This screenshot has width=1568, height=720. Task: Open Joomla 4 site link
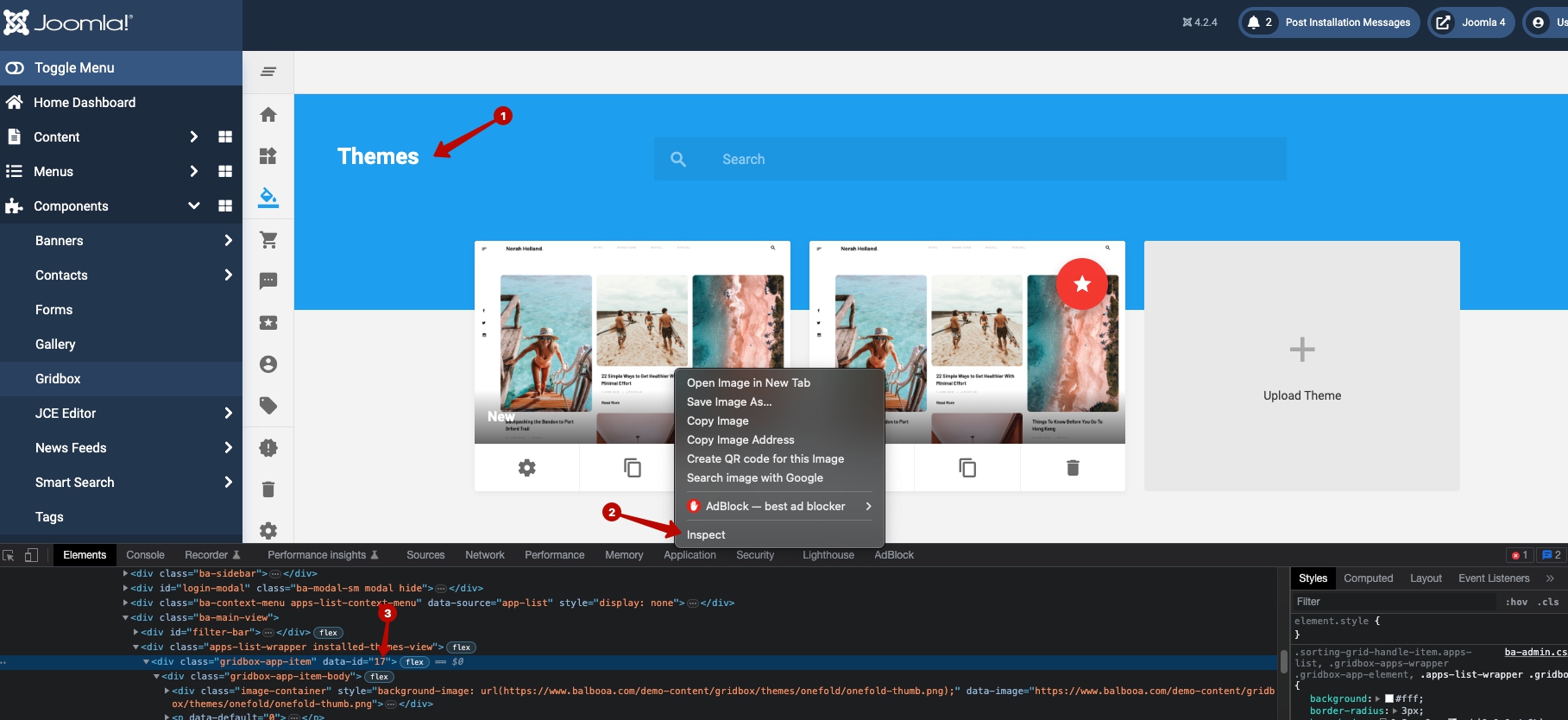coord(1470,22)
